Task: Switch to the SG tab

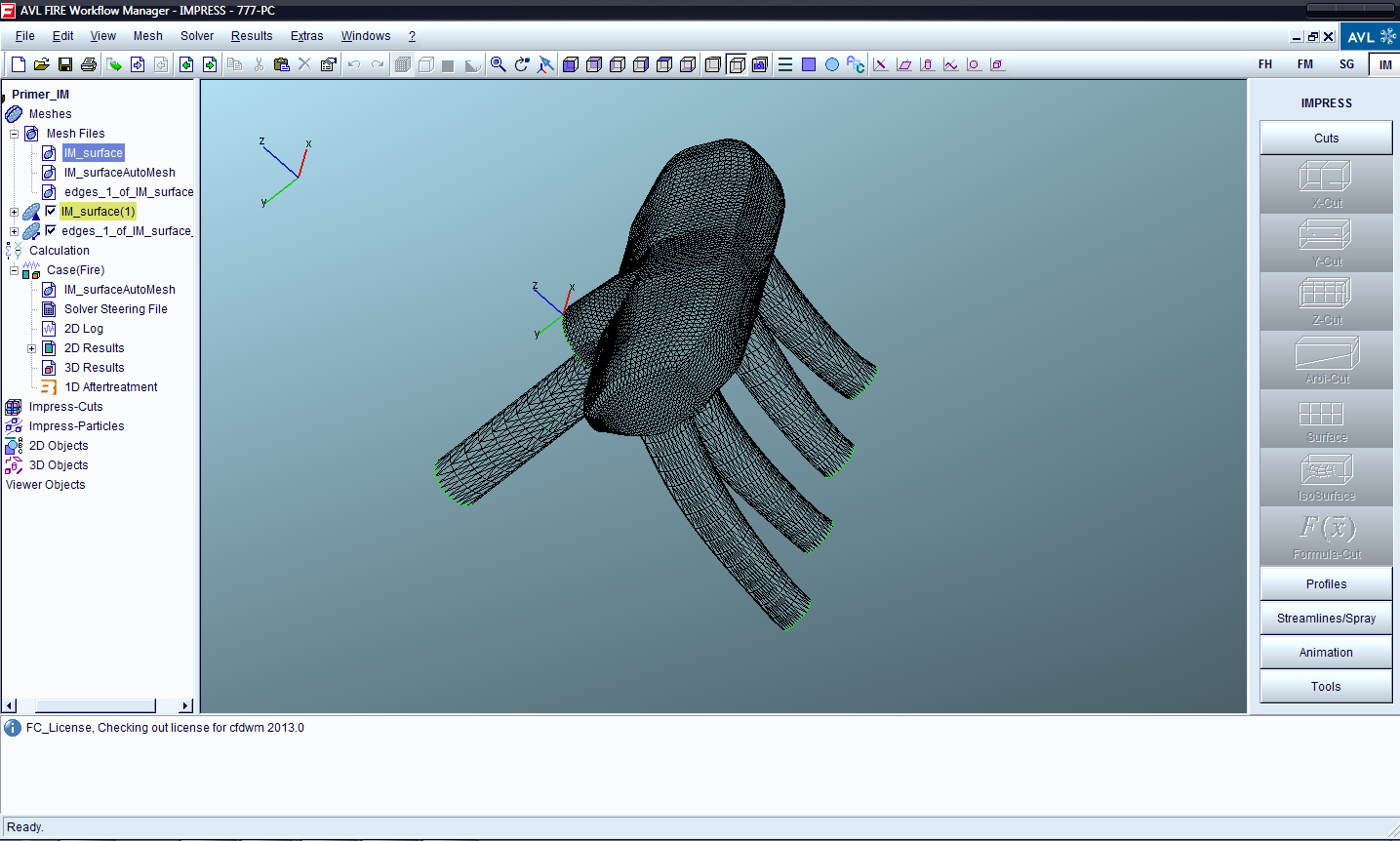Action: tap(1346, 64)
